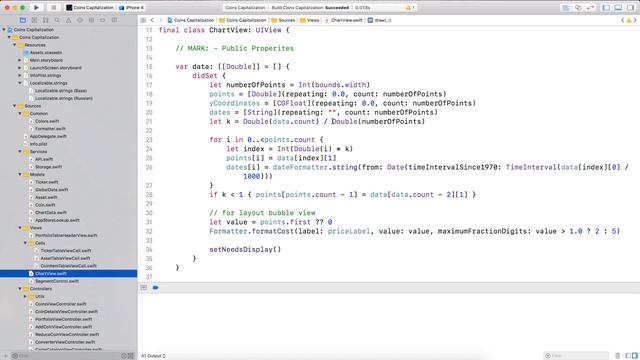Open SegmentControl.swift file
This screenshot has width=640, height=360.
point(57,281)
